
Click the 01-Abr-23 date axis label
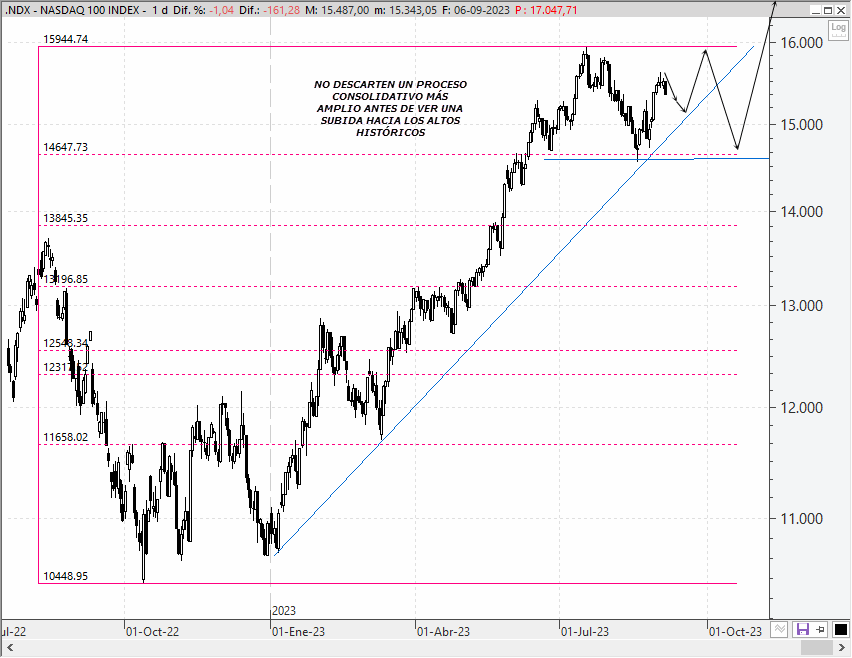(x=443, y=632)
